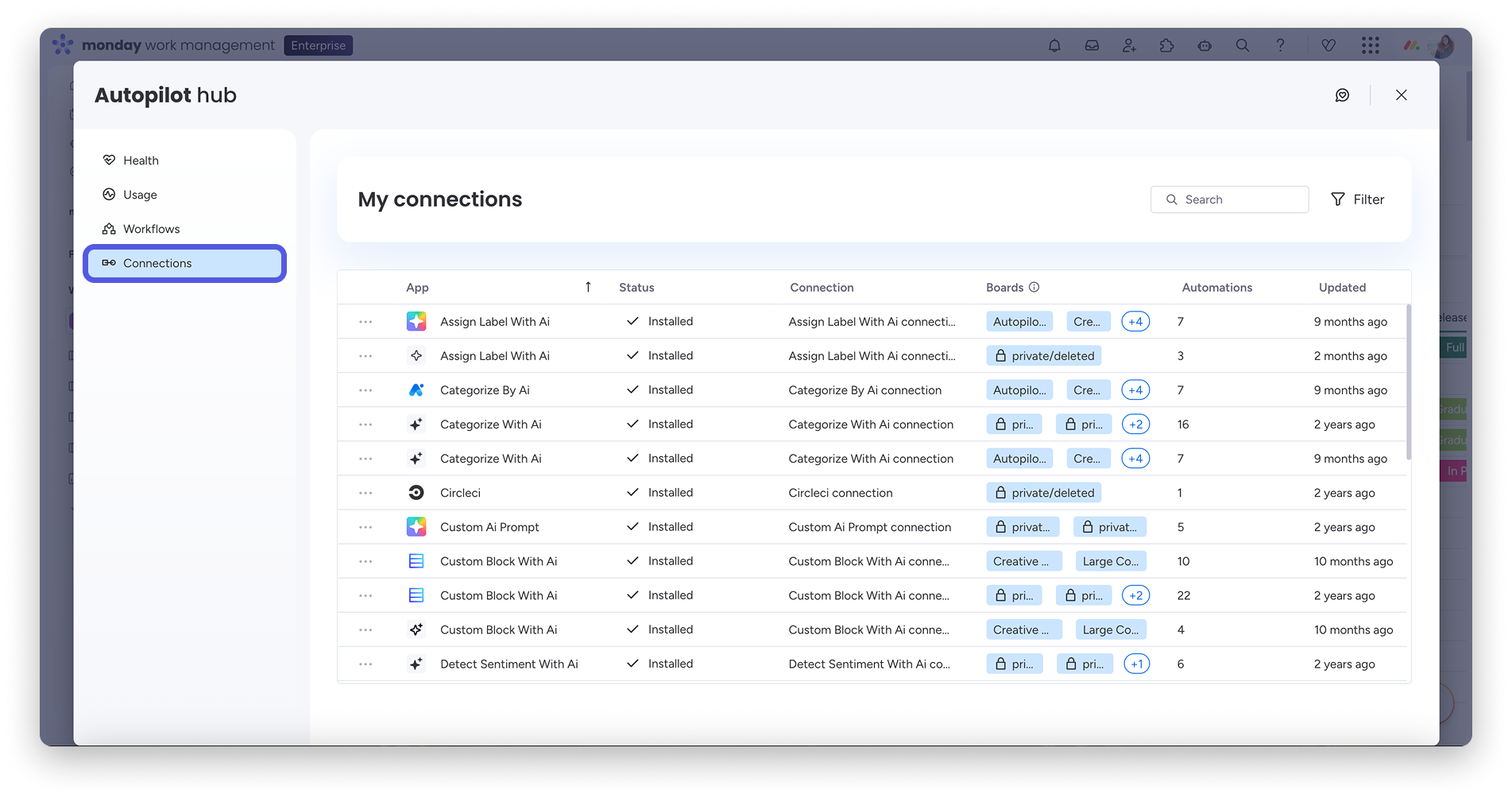Open the Filter button in My connections
The image size is (1512, 798).
pyautogui.click(x=1357, y=199)
